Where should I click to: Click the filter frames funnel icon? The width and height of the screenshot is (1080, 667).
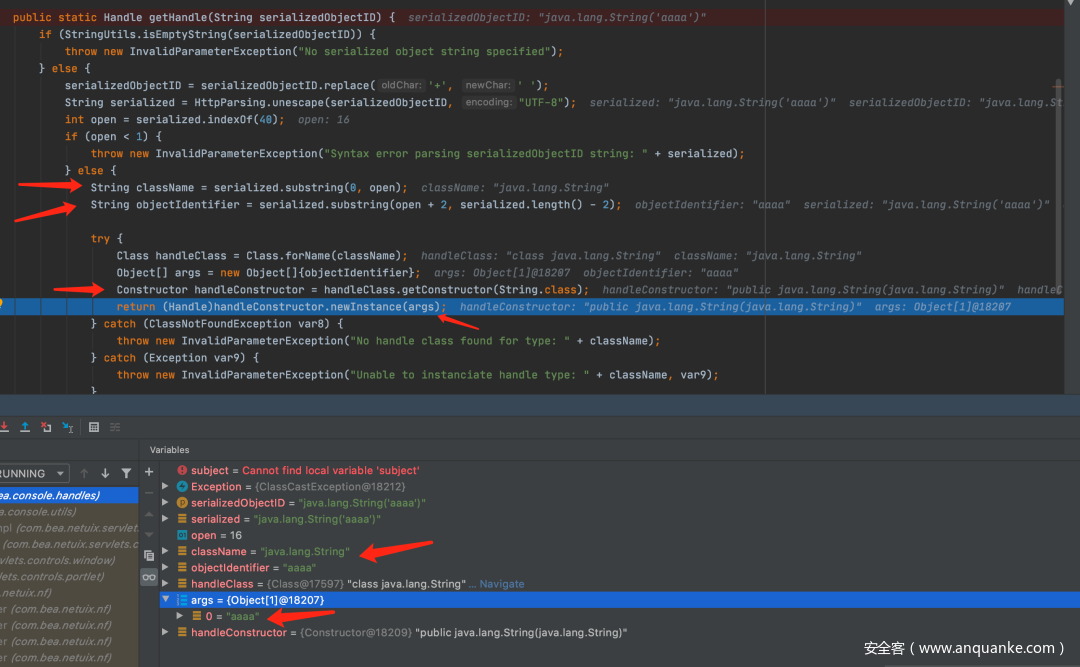(x=126, y=473)
